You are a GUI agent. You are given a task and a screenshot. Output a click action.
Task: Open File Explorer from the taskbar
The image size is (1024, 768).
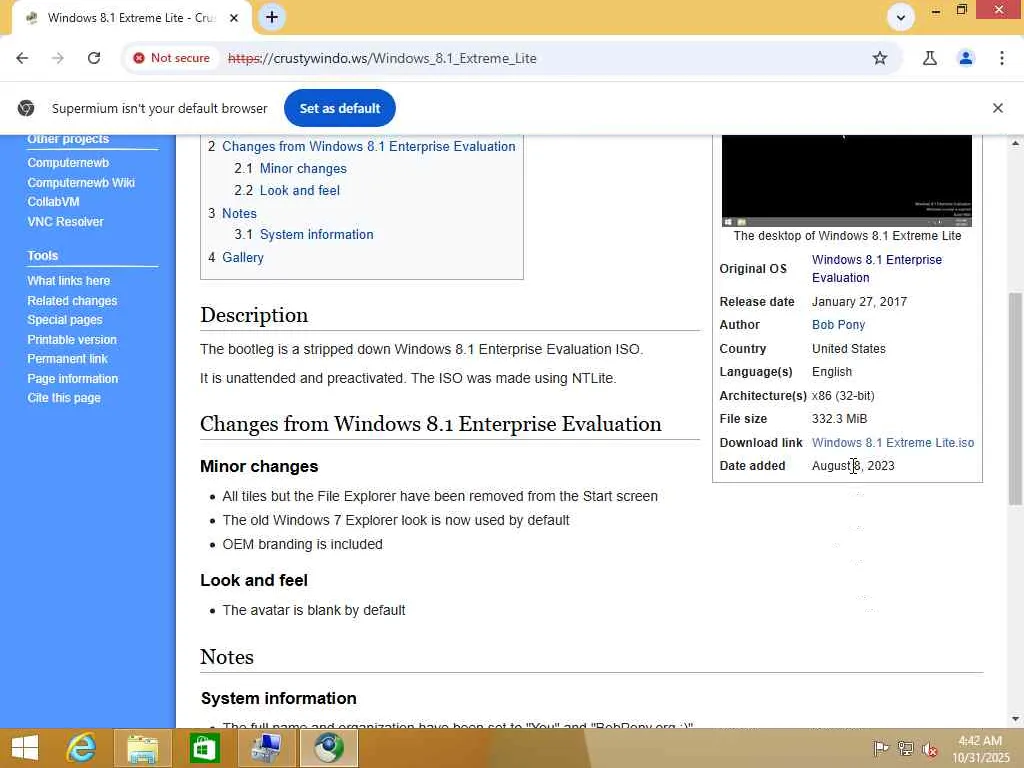click(142, 748)
